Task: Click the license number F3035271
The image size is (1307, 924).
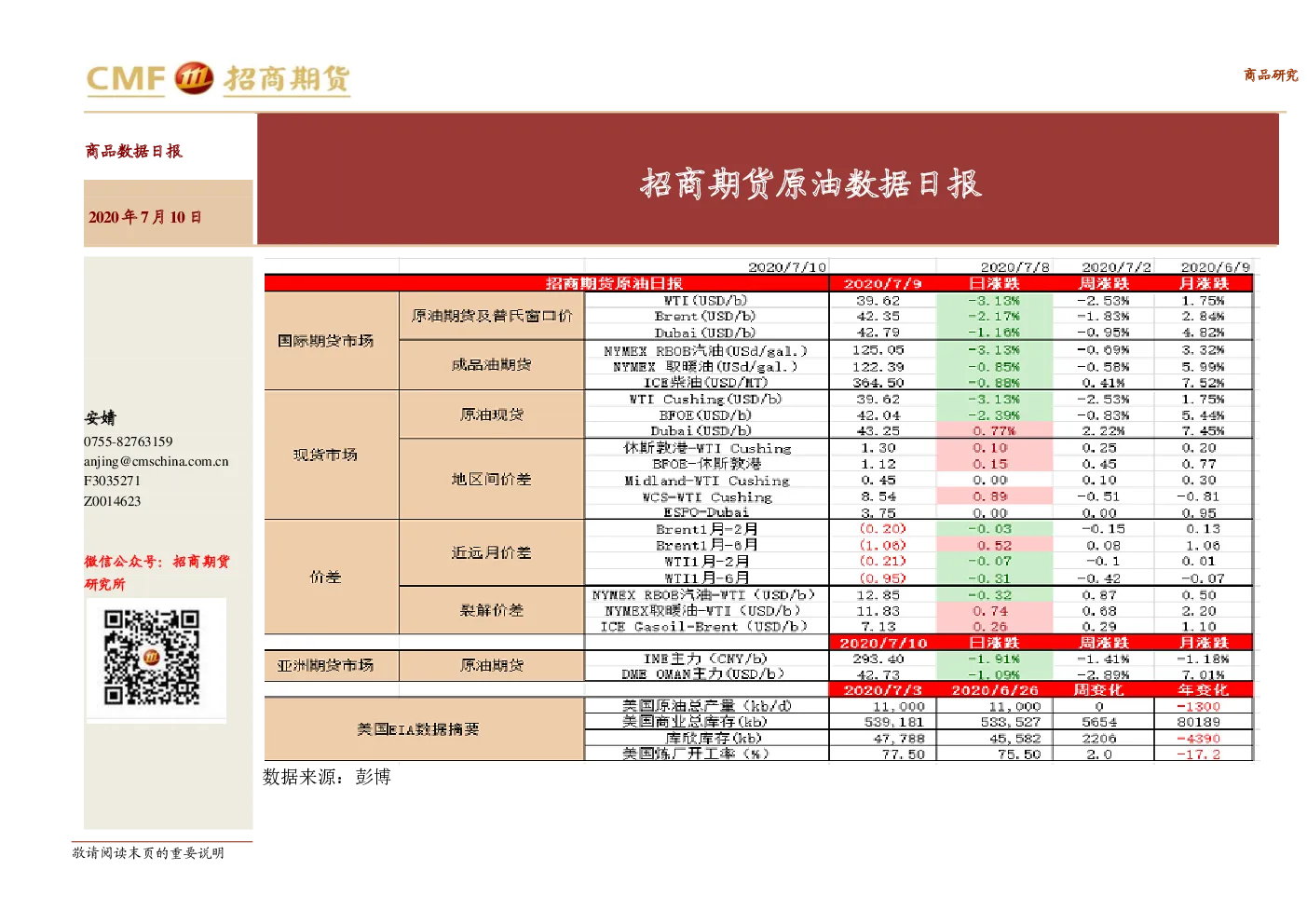Action: (112, 481)
